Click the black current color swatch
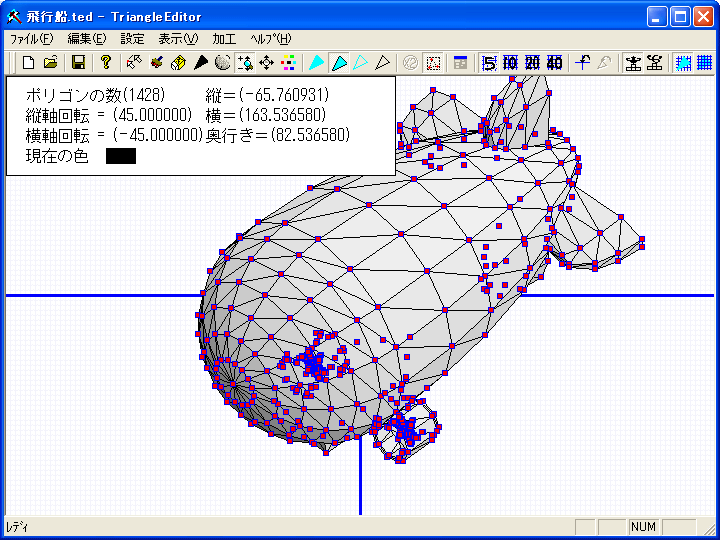The image size is (720, 540). click(120, 156)
